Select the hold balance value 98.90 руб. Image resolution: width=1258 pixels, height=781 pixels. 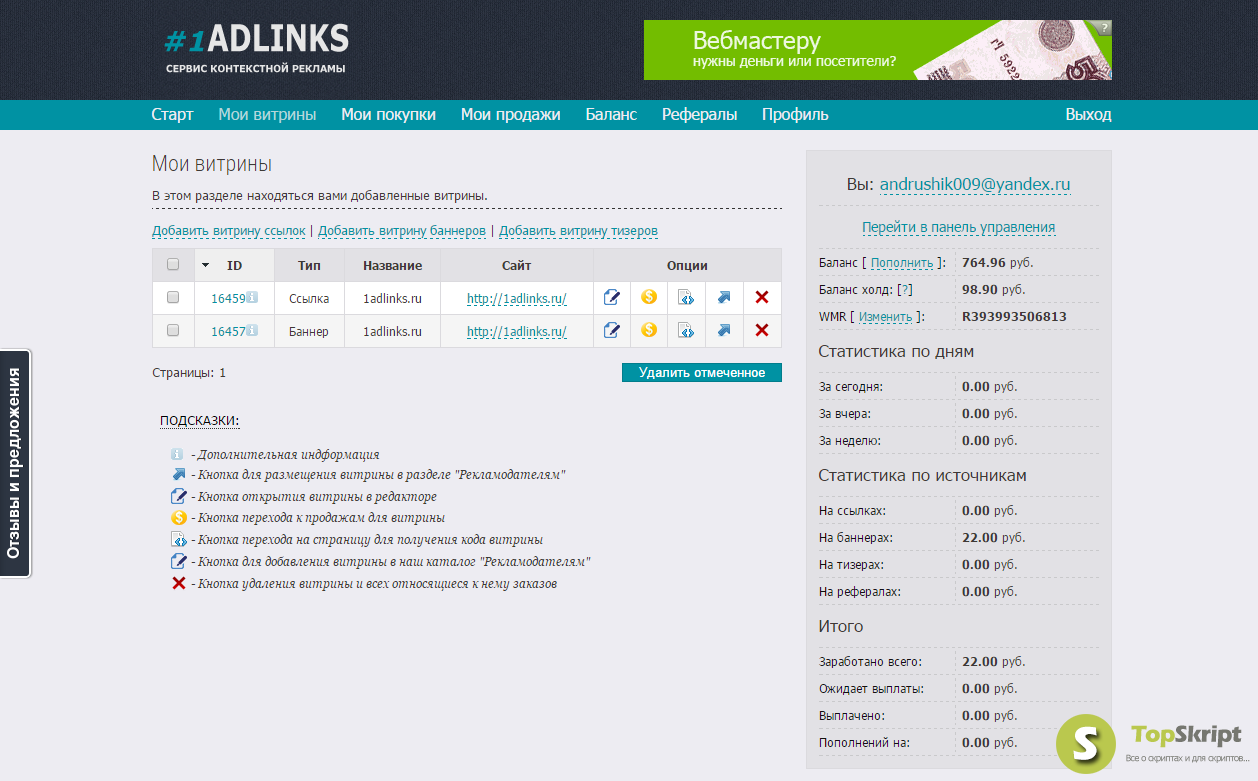[x=993, y=290]
